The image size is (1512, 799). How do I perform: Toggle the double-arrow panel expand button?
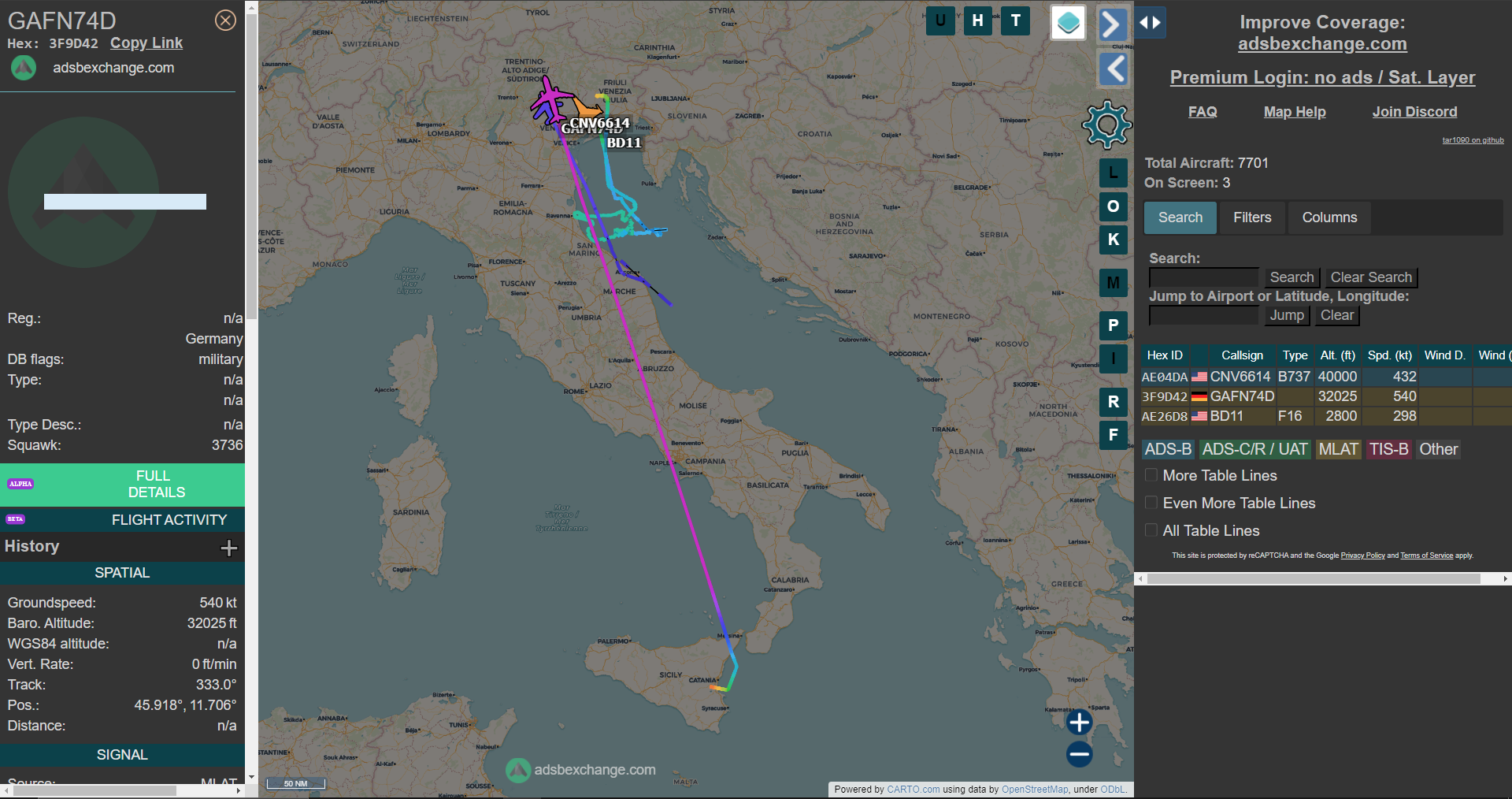click(x=1151, y=23)
